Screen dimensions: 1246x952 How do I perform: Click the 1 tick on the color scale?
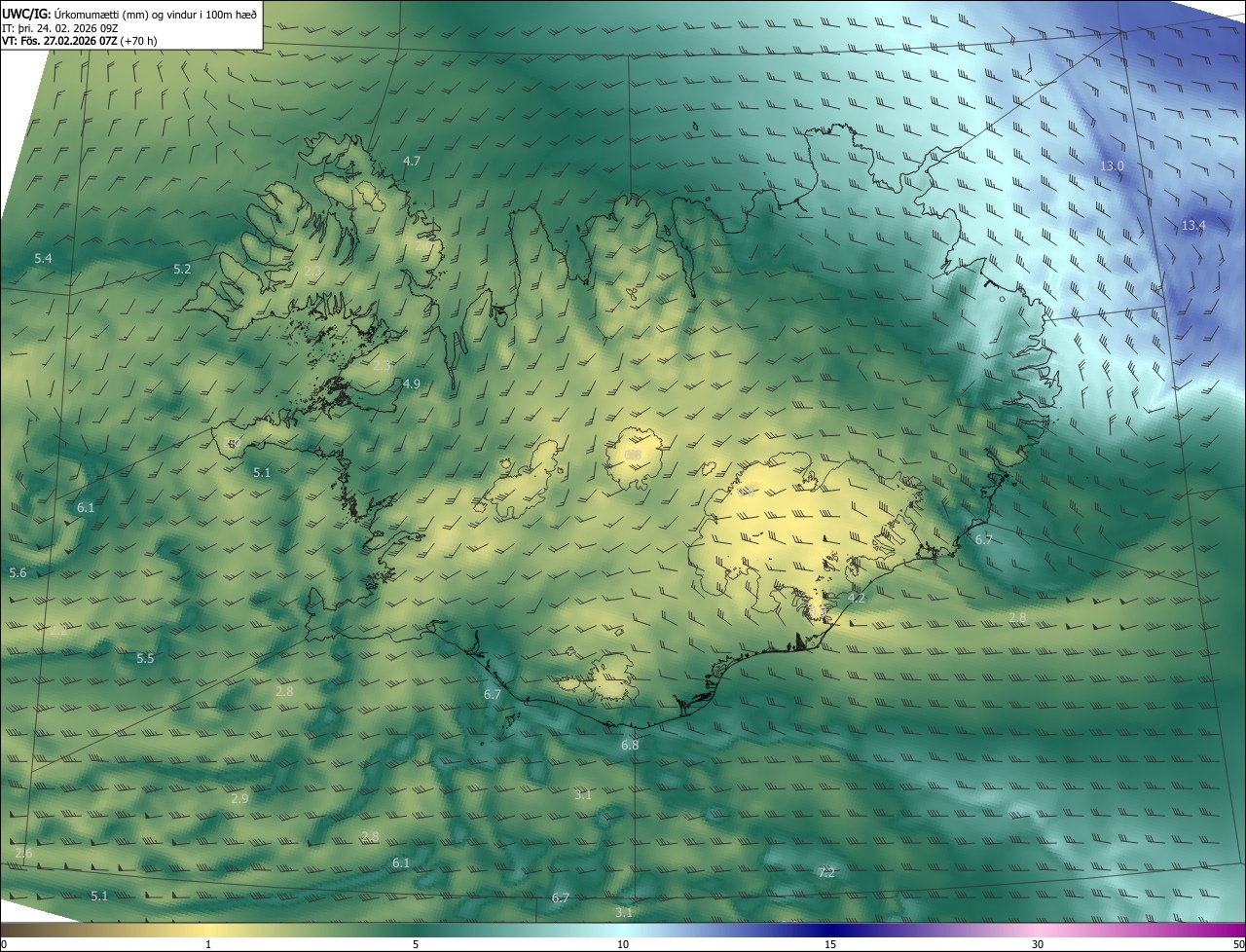(x=208, y=944)
